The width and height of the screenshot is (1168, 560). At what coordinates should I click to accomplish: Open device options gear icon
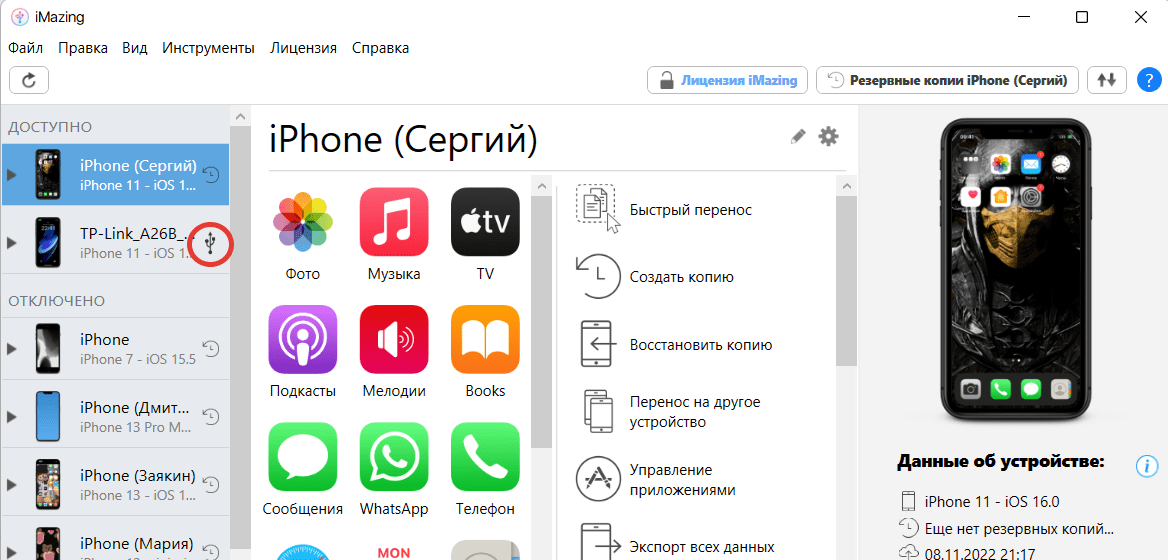pos(828,136)
